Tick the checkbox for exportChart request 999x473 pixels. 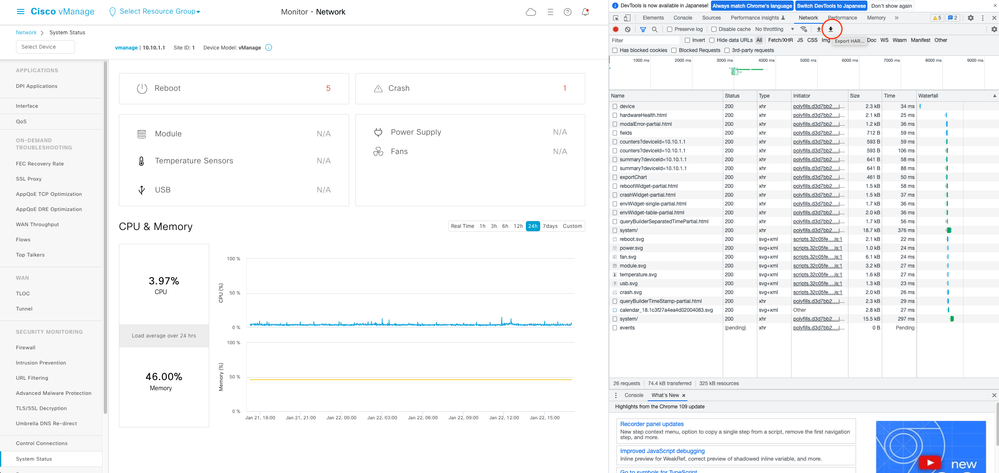tap(615, 177)
